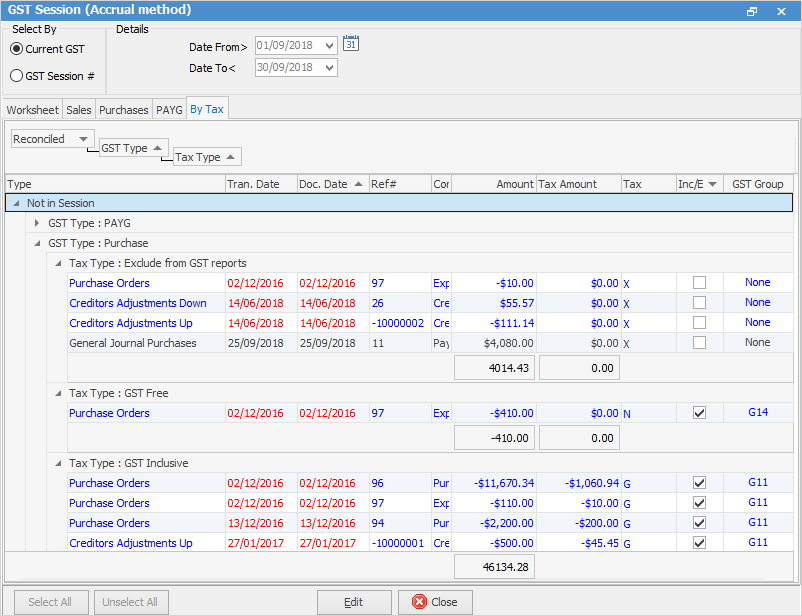Click the Edit button
The image size is (802, 616).
click(354, 602)
